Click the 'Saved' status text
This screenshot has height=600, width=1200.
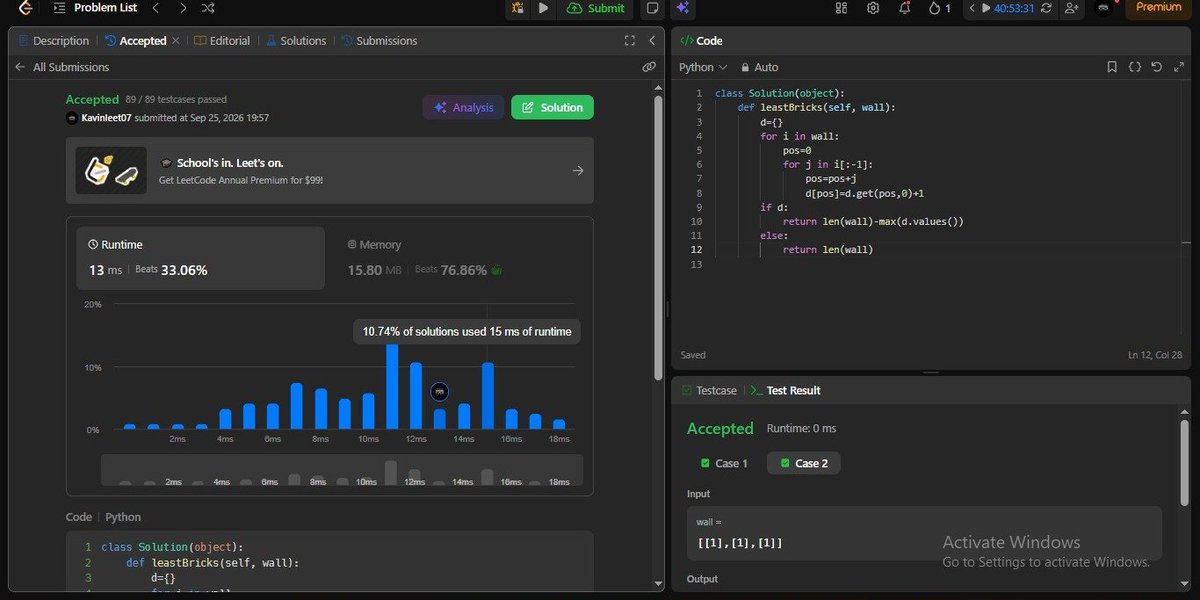[693, 355]
